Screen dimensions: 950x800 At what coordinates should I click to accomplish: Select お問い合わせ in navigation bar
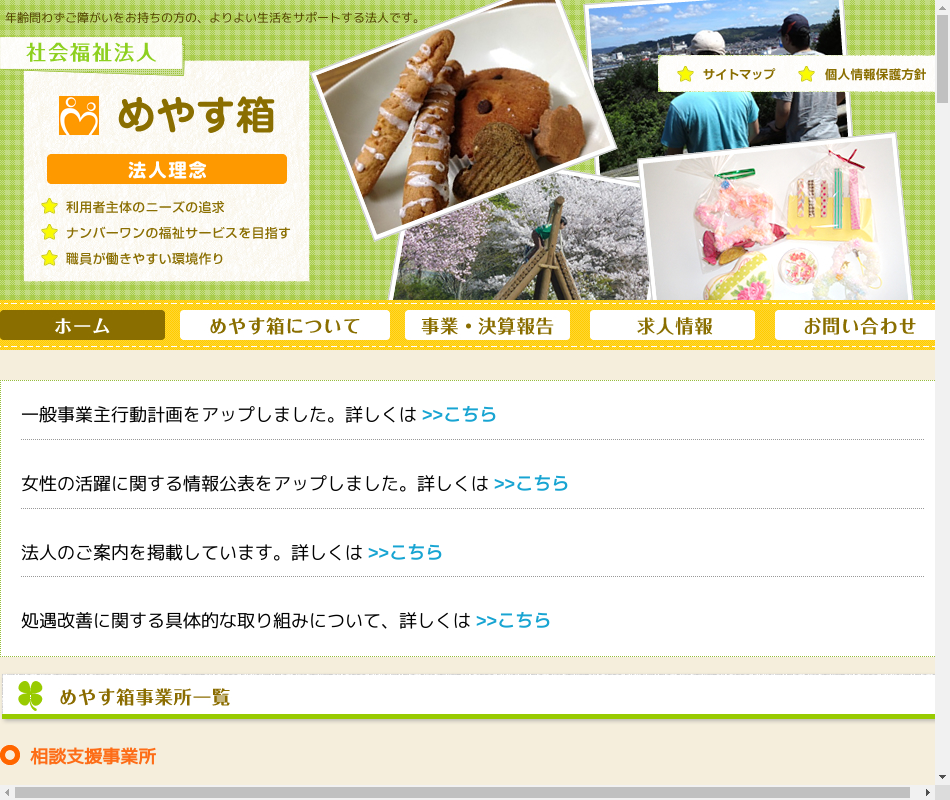tap(855, 325)
